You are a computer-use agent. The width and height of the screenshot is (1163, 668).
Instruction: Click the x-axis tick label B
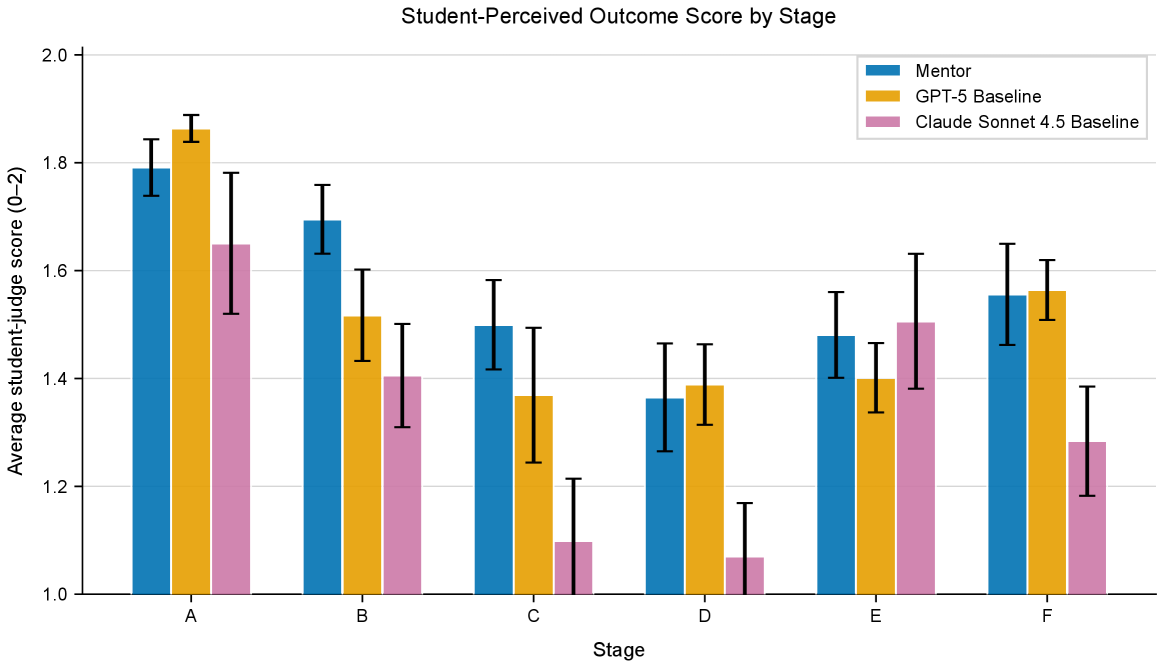(362, 616)
